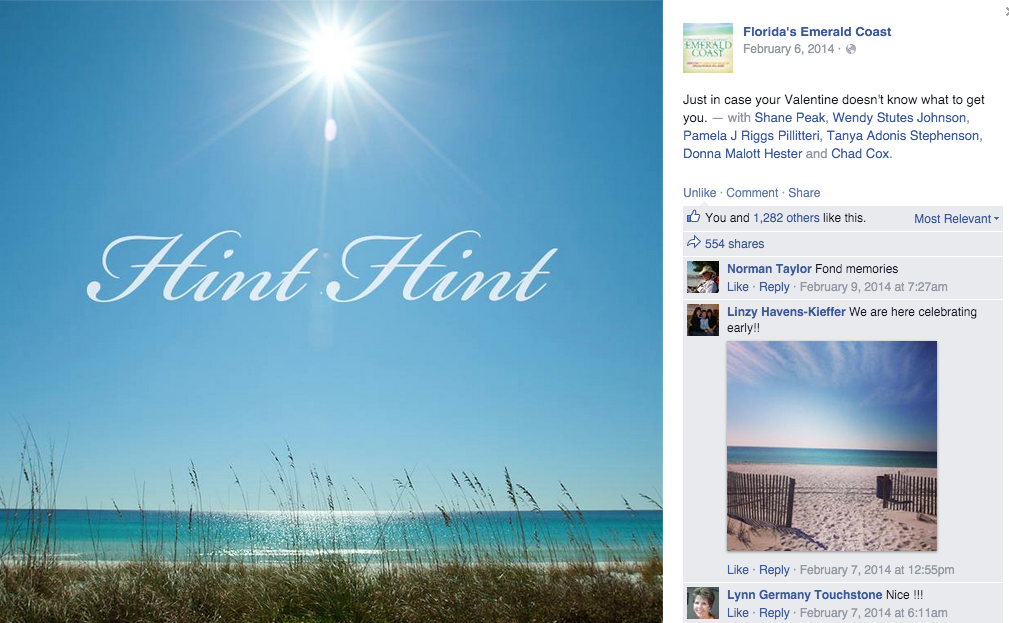Open the 1,282 others likes list
Image resolution: width=1009 pixels, height=623 pixels.
[x=786, y=218]
